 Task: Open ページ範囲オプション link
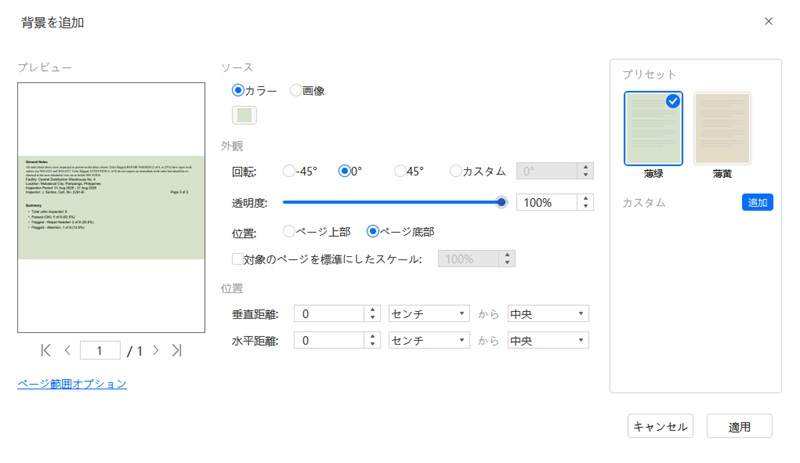(x=72, y=384)
